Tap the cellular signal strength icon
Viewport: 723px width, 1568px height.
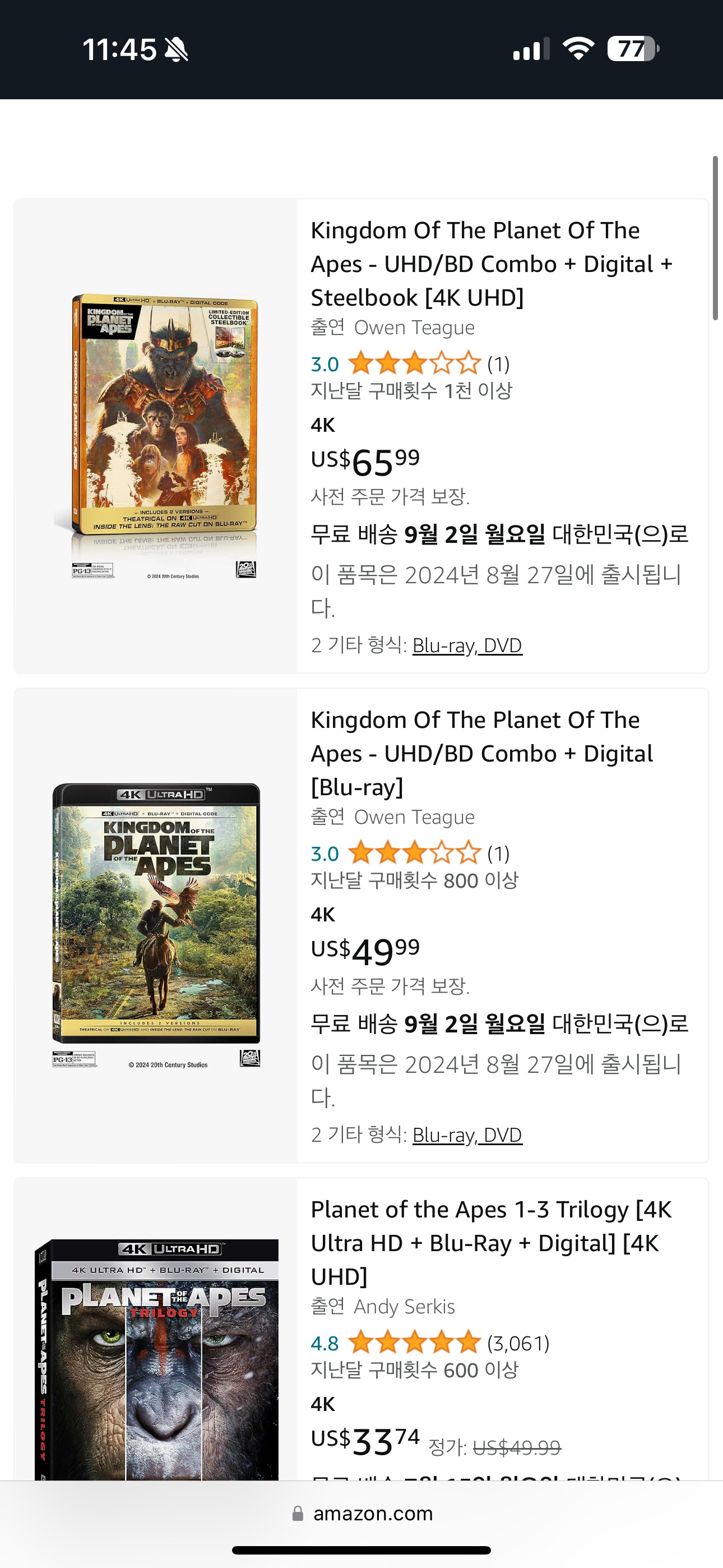click(x=530, y=49)
